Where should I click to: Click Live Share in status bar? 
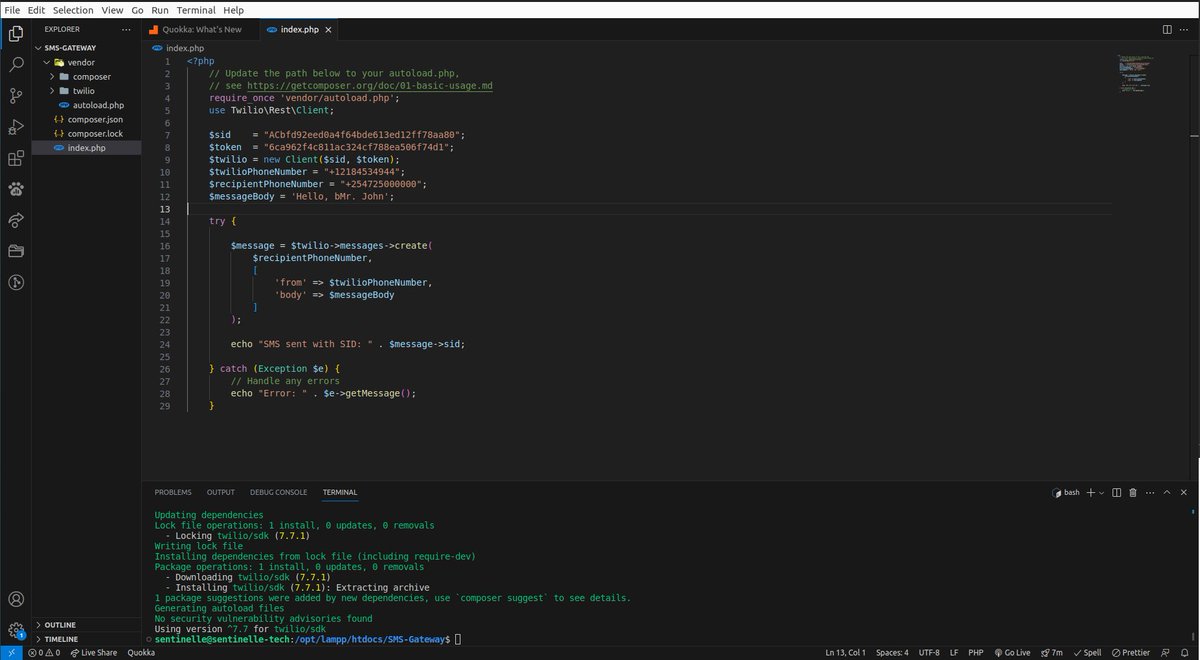(x=93, y=652)
